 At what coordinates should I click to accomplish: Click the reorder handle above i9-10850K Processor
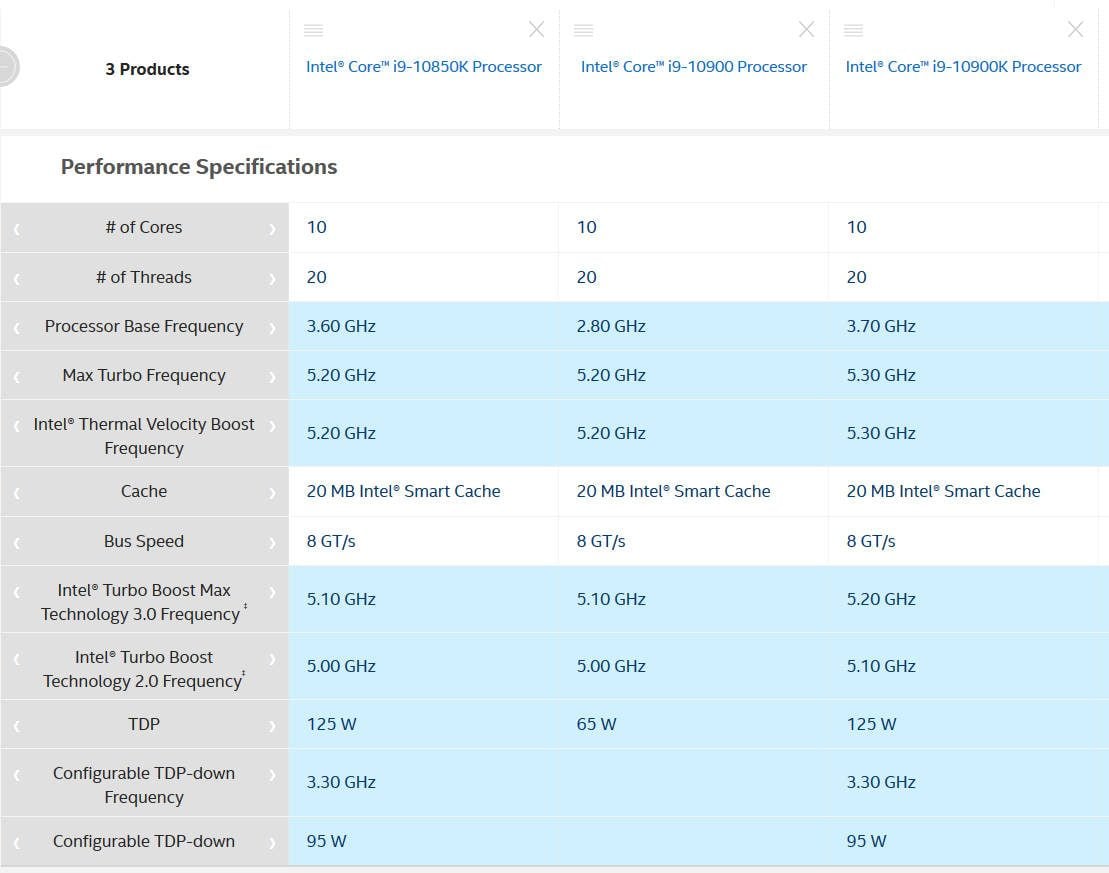coord(313,30)
